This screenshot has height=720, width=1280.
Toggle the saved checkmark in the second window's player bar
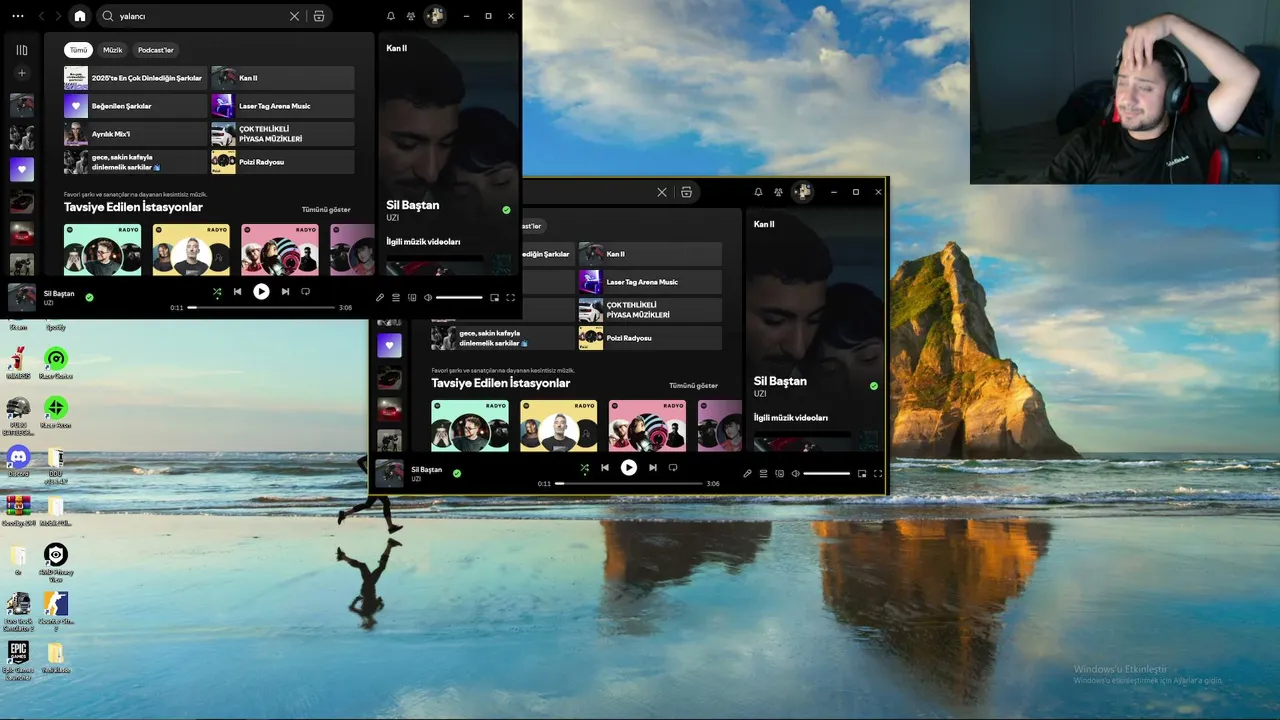(x=457, y=473)
